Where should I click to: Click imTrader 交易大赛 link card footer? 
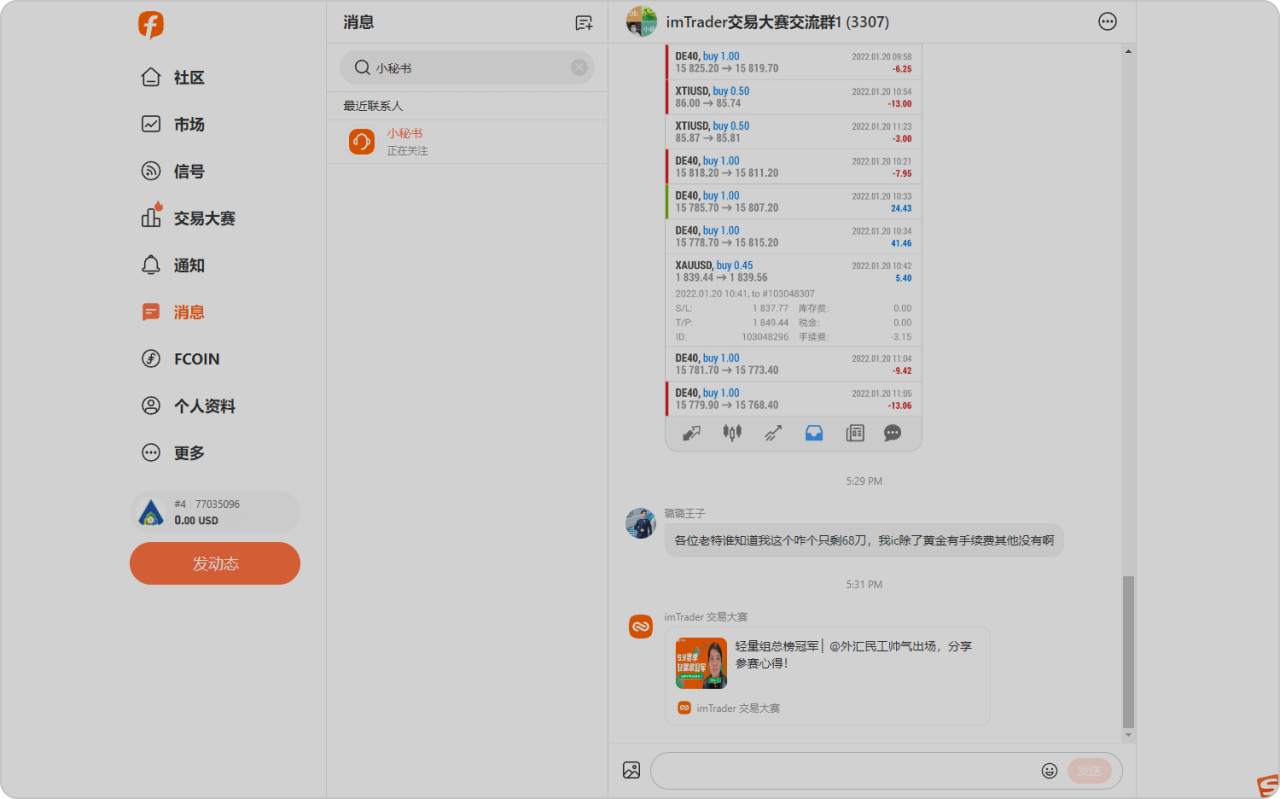729,708
